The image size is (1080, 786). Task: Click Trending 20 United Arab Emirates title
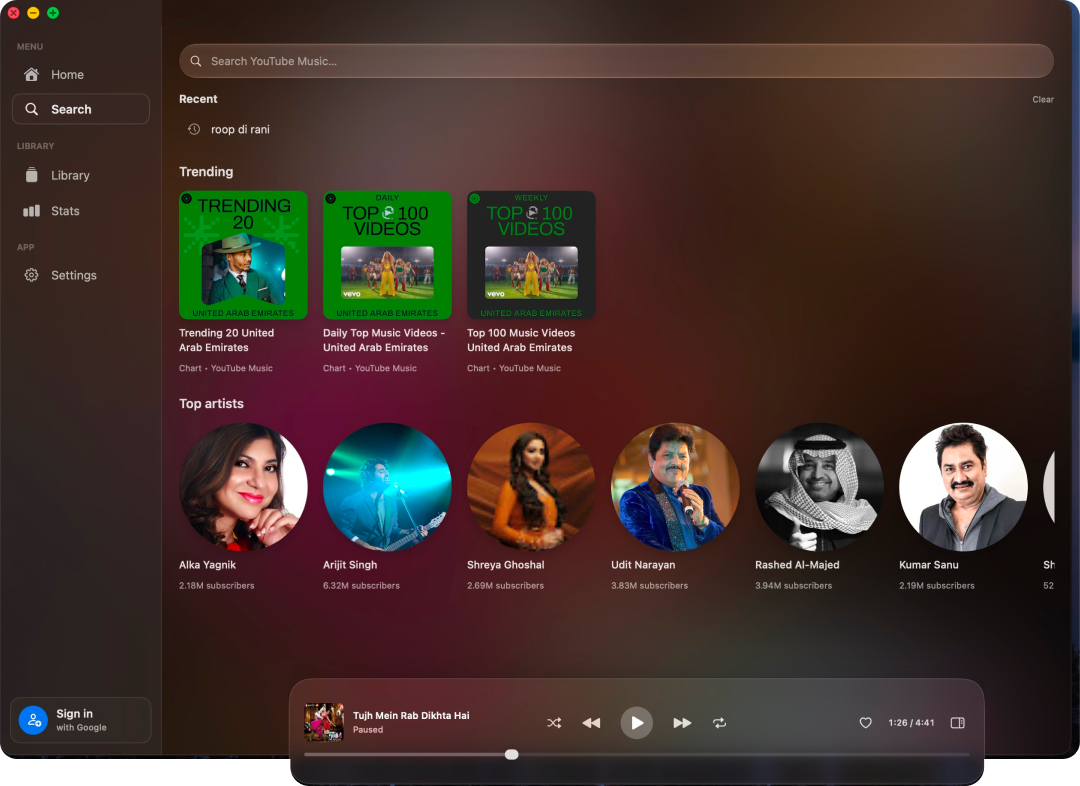pyautogui.click(x=227, y=340)
